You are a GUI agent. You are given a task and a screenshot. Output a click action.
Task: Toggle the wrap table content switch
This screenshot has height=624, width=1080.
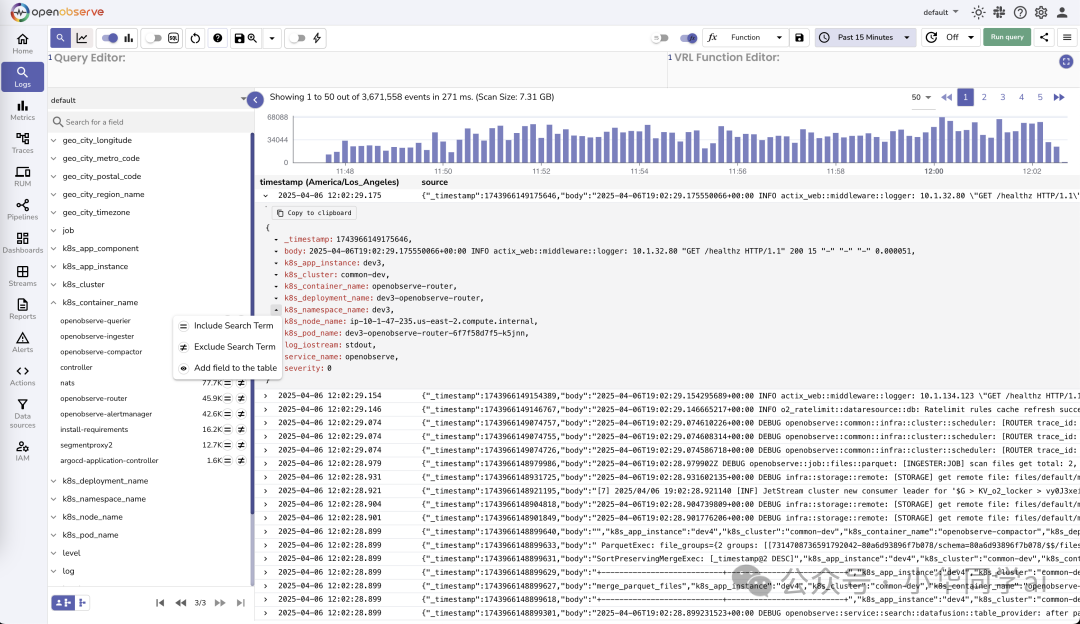click(661, 38)
